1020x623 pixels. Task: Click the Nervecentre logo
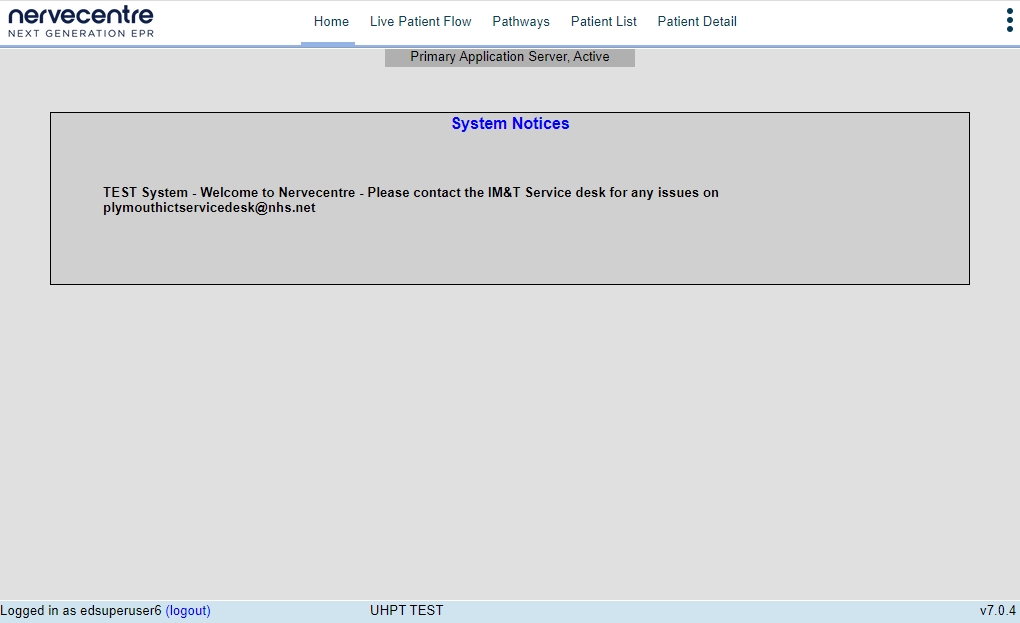pos(81,21)
